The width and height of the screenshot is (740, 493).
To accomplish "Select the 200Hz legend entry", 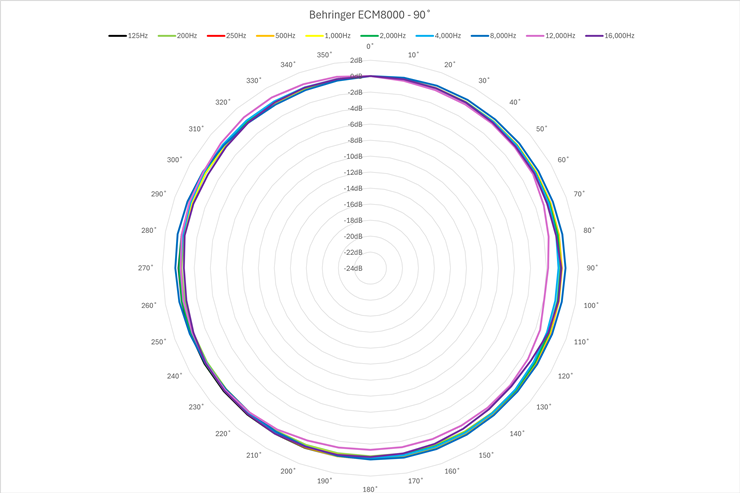I will pos(177,35).
